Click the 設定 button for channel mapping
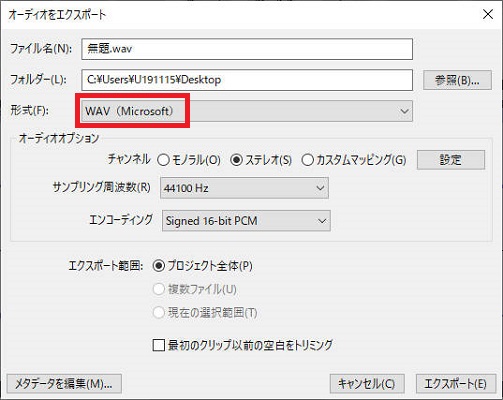The width and height of the screenshot is (503, 400). point(451,160)
